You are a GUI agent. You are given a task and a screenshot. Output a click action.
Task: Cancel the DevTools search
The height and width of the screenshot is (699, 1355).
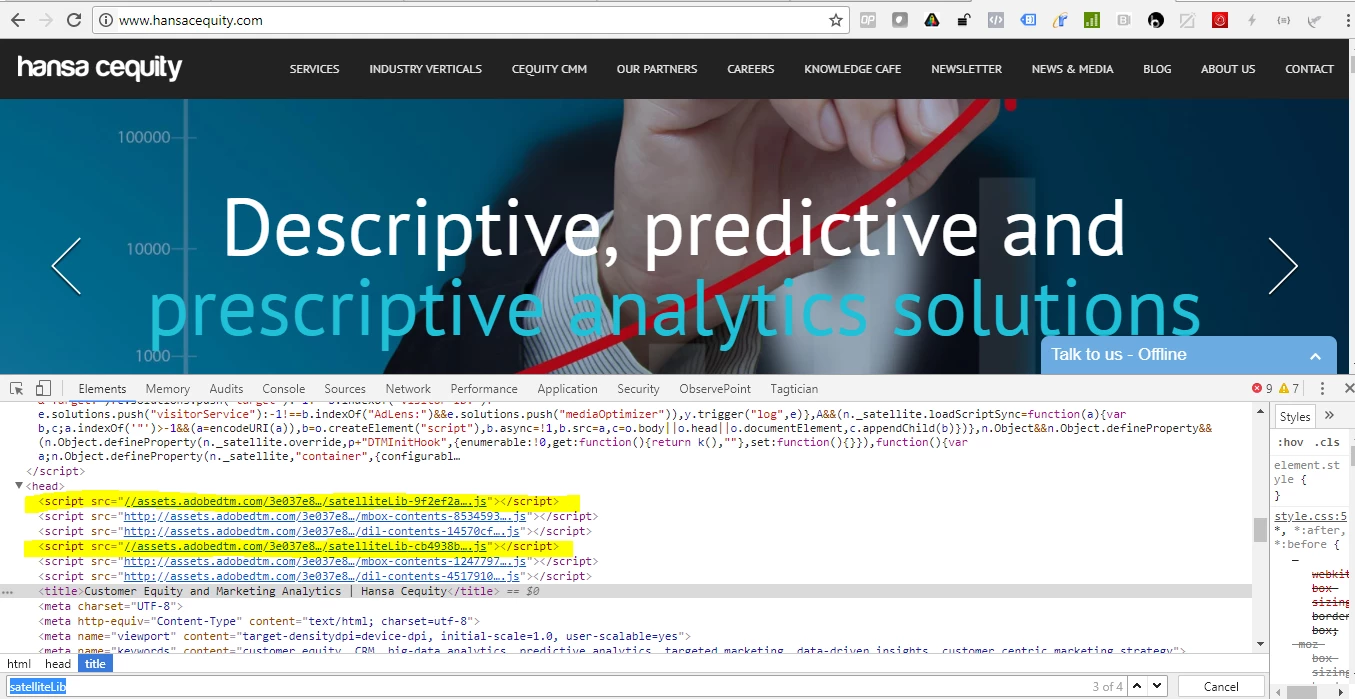pyautogui.click(x=1221, y=686)
